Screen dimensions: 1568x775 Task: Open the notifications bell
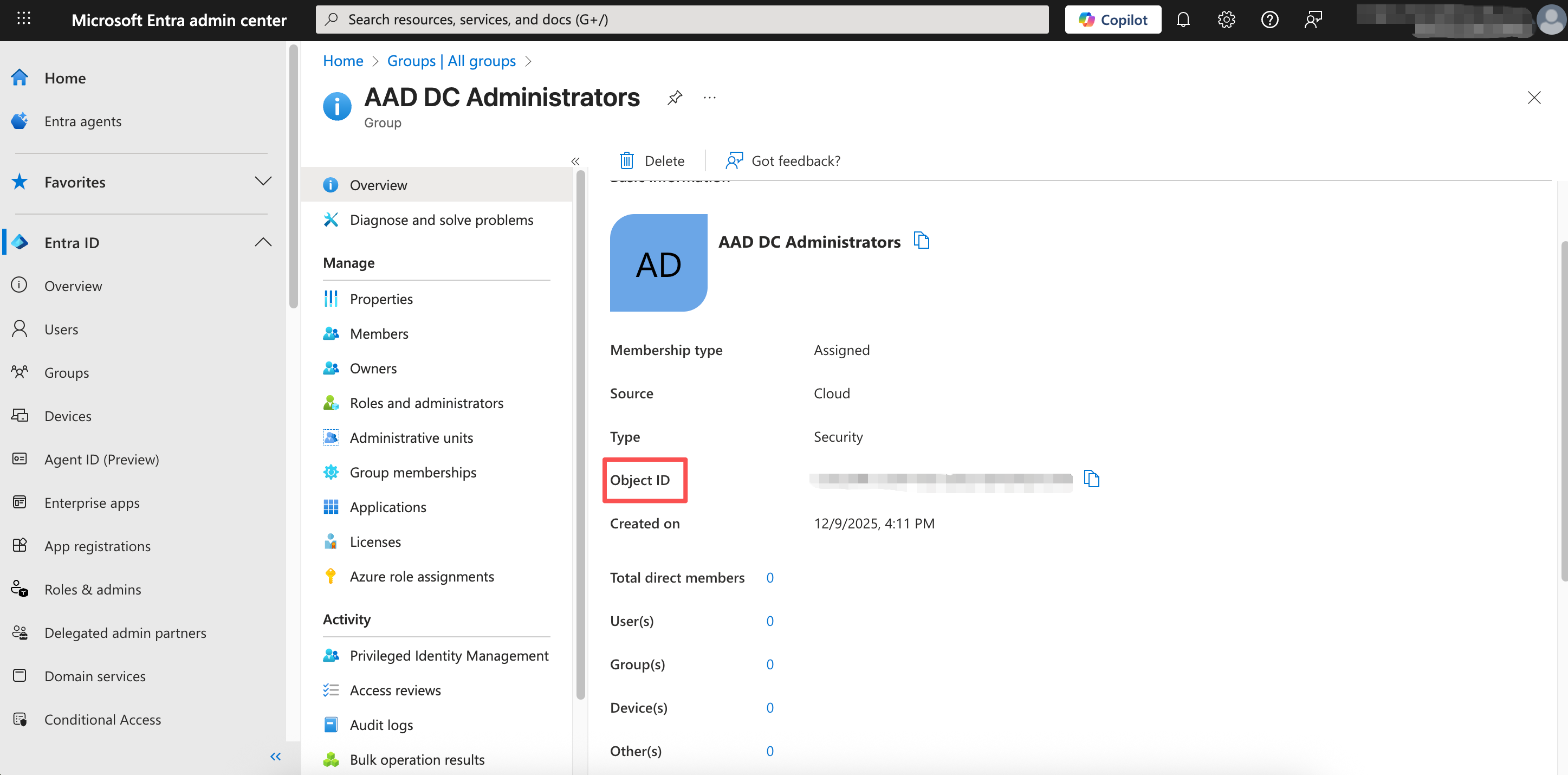(1183, 20)
